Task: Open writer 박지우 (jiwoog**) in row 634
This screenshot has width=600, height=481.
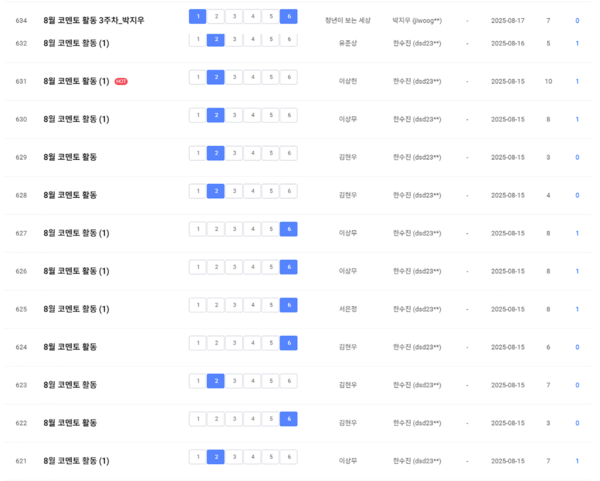Action: coord(417,20)
